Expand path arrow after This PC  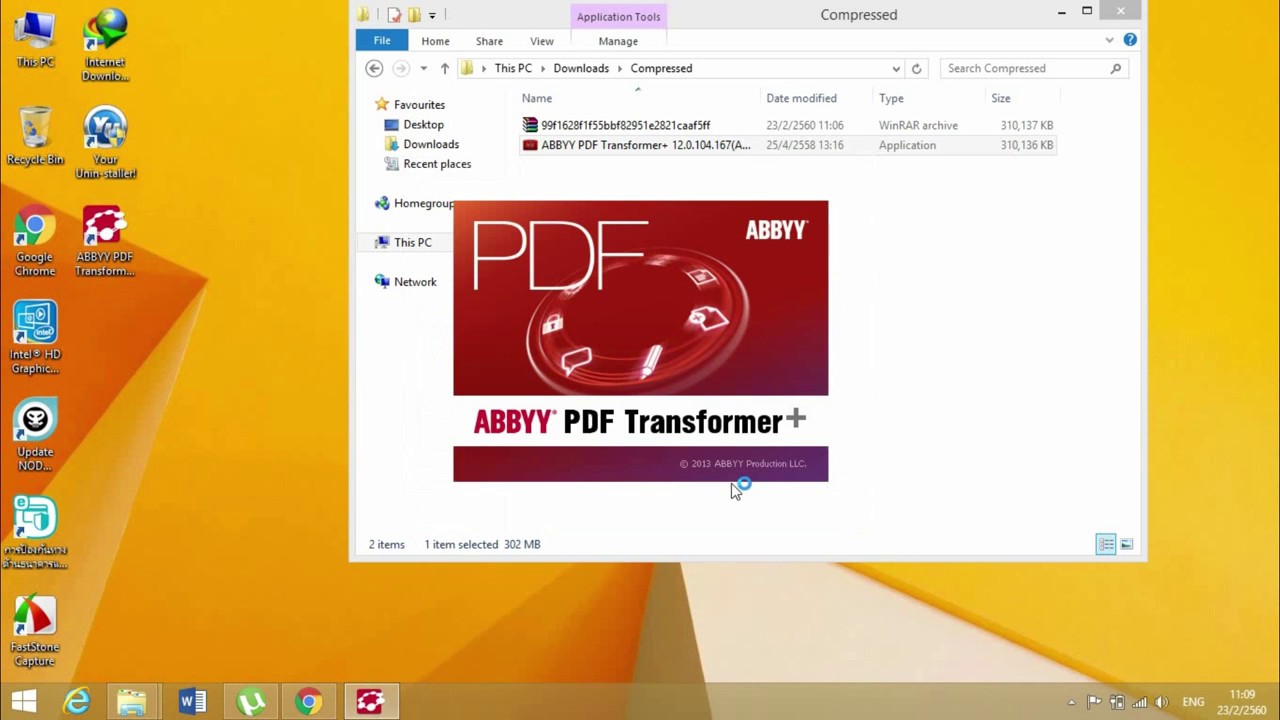pyautogui.click(x=543, y=68)
